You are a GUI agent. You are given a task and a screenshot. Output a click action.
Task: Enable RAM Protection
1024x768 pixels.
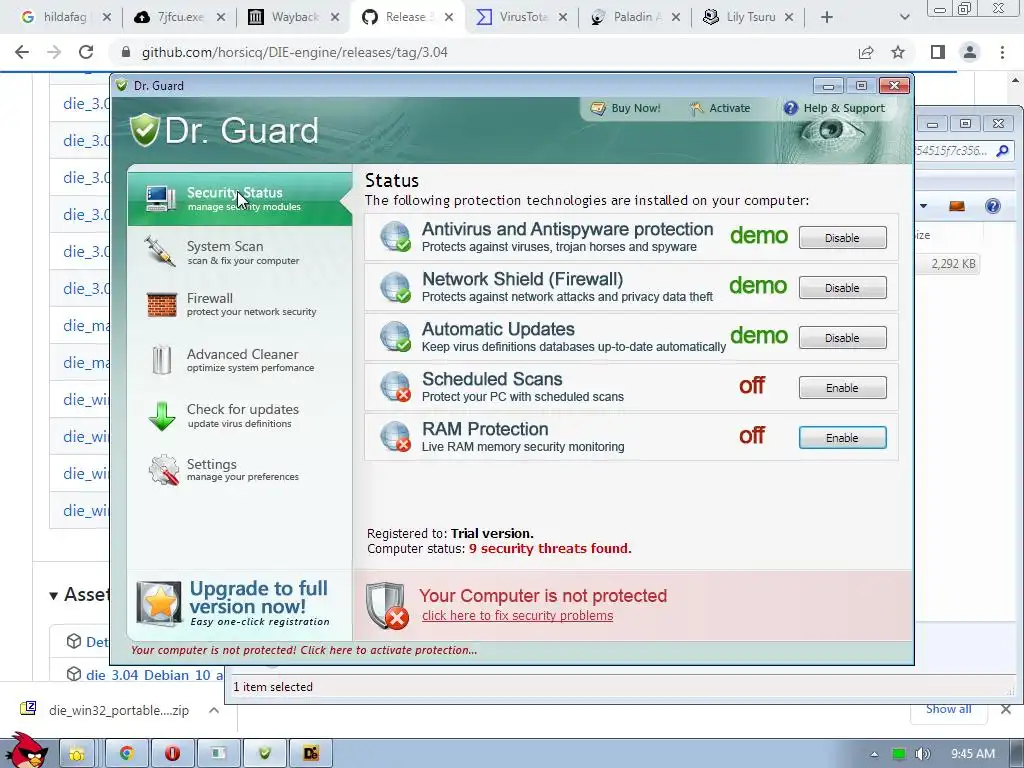(x=842, y=438)
